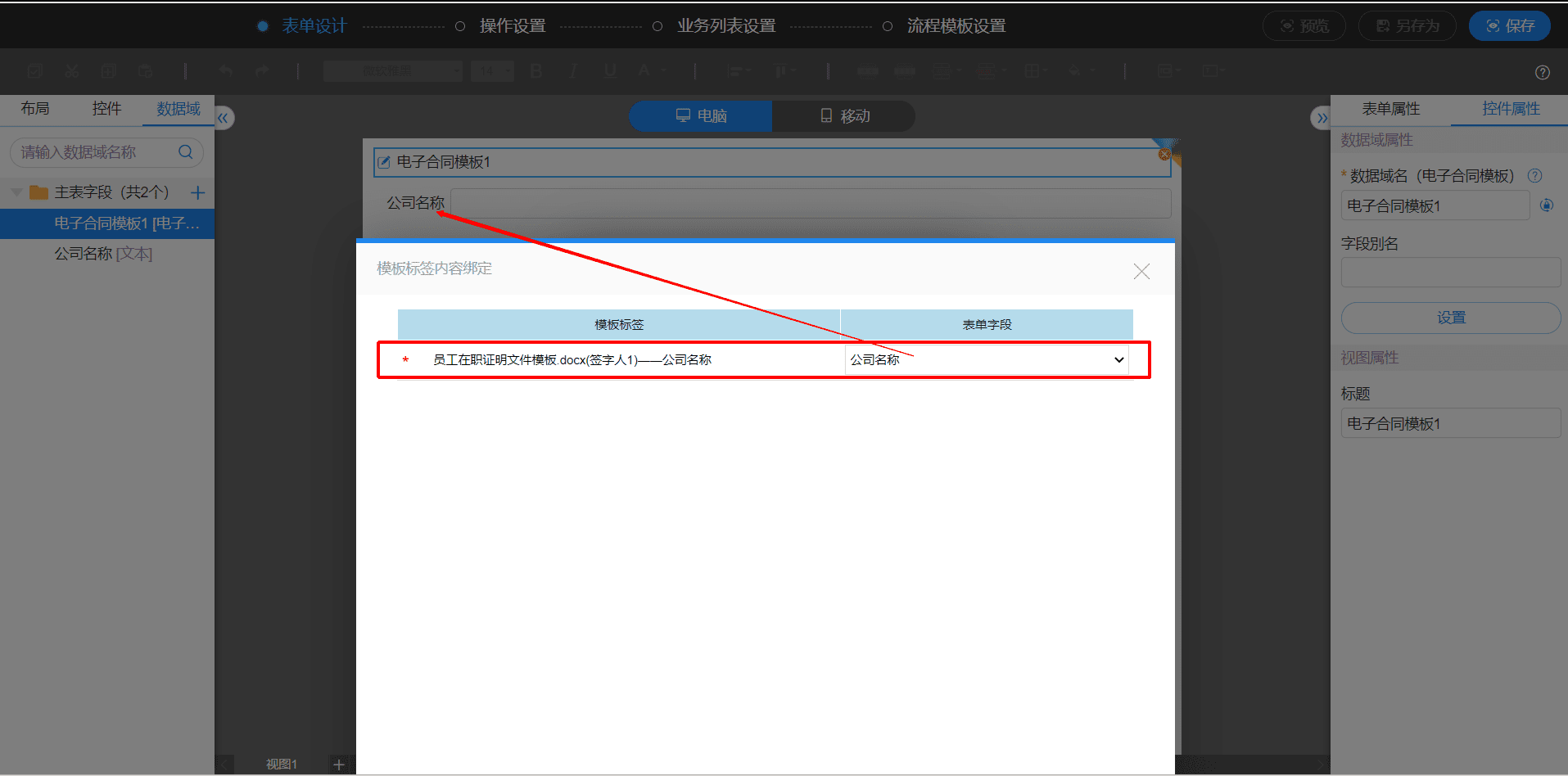Viewport: 1568px width, 776px height.
Task: Click the help icon beside data field name
Action: click(1534, 175)
